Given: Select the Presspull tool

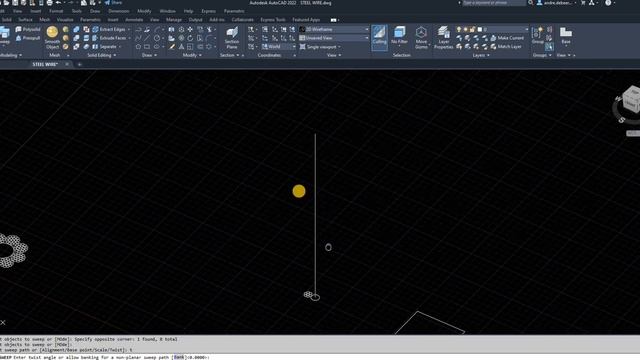Looking at the screenshot, I should click(28, 38).
